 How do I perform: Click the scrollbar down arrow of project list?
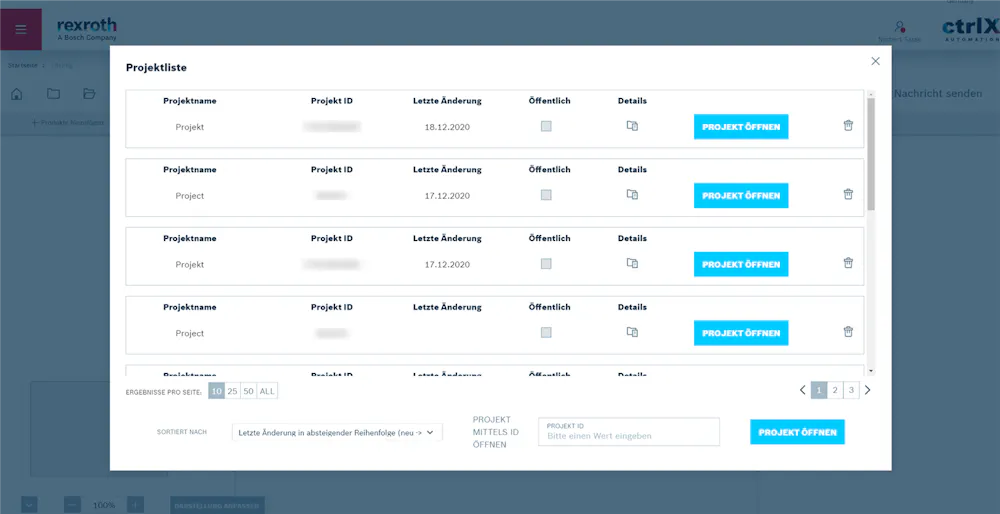point(871,371)
